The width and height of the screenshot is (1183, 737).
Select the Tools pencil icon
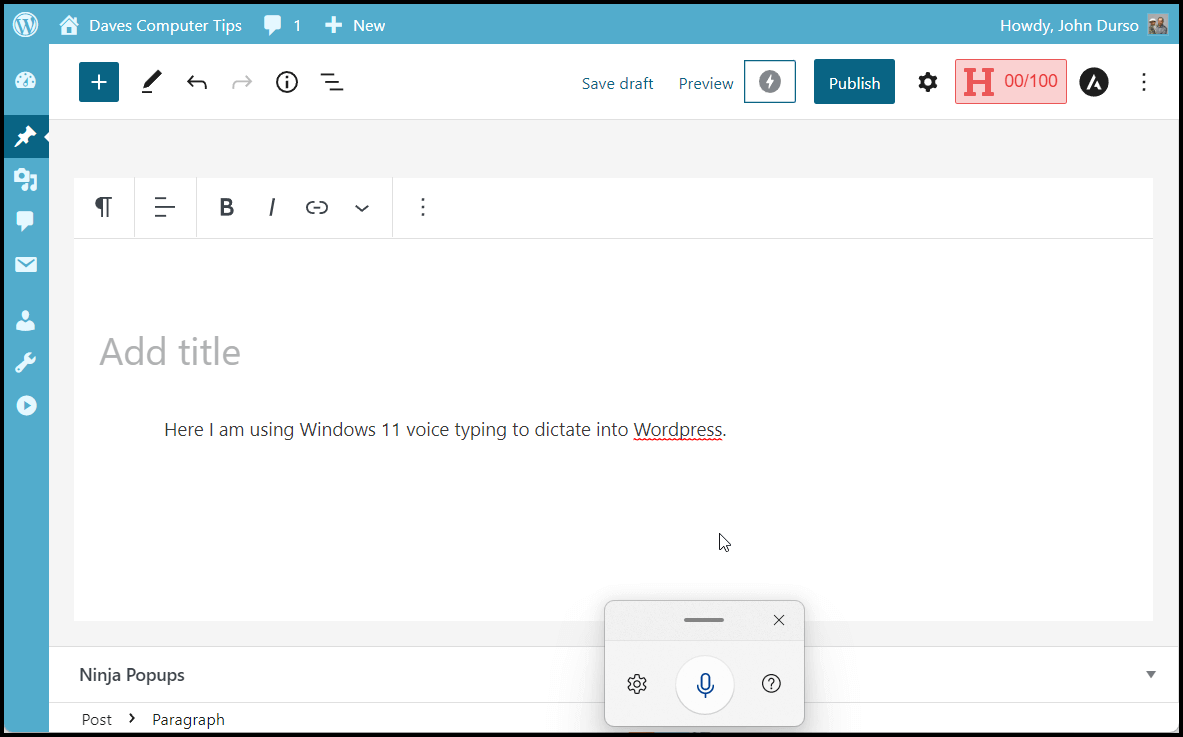pos(152,82)
